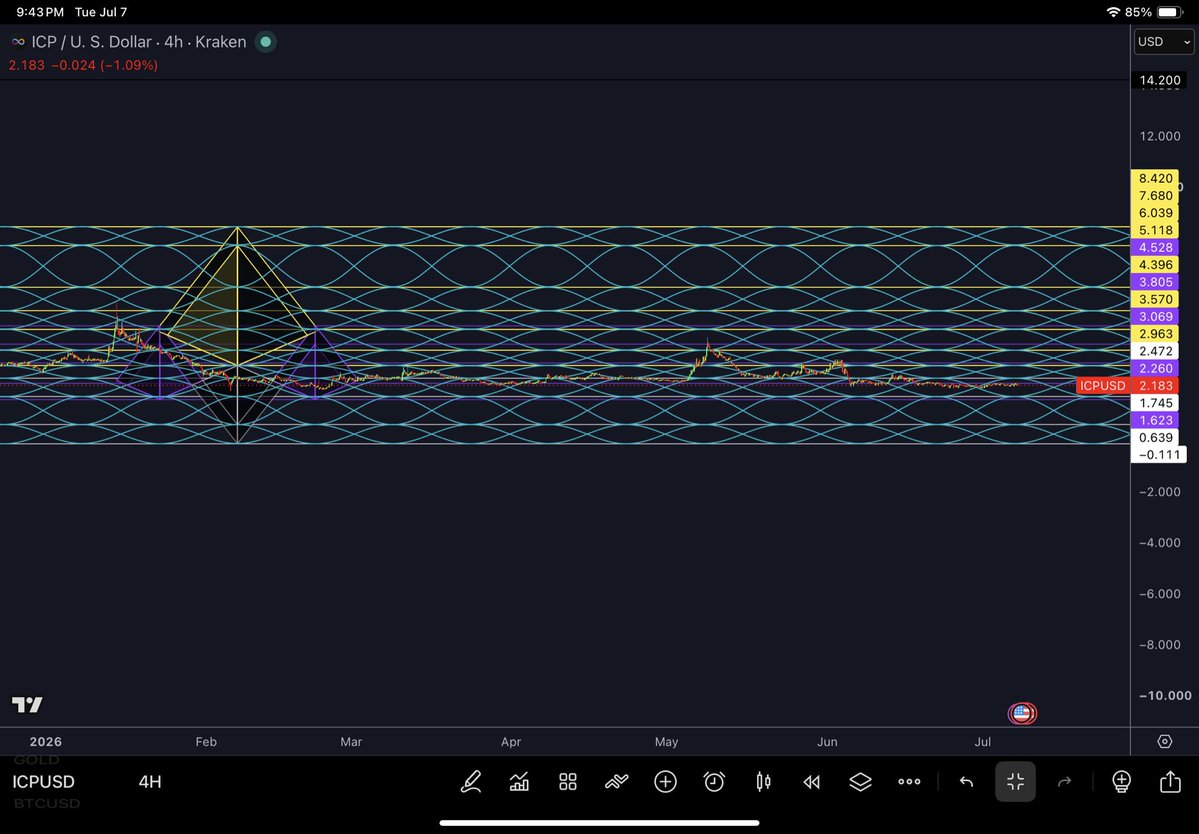Undo the last chart action
1199x834 pixels.
967,781
